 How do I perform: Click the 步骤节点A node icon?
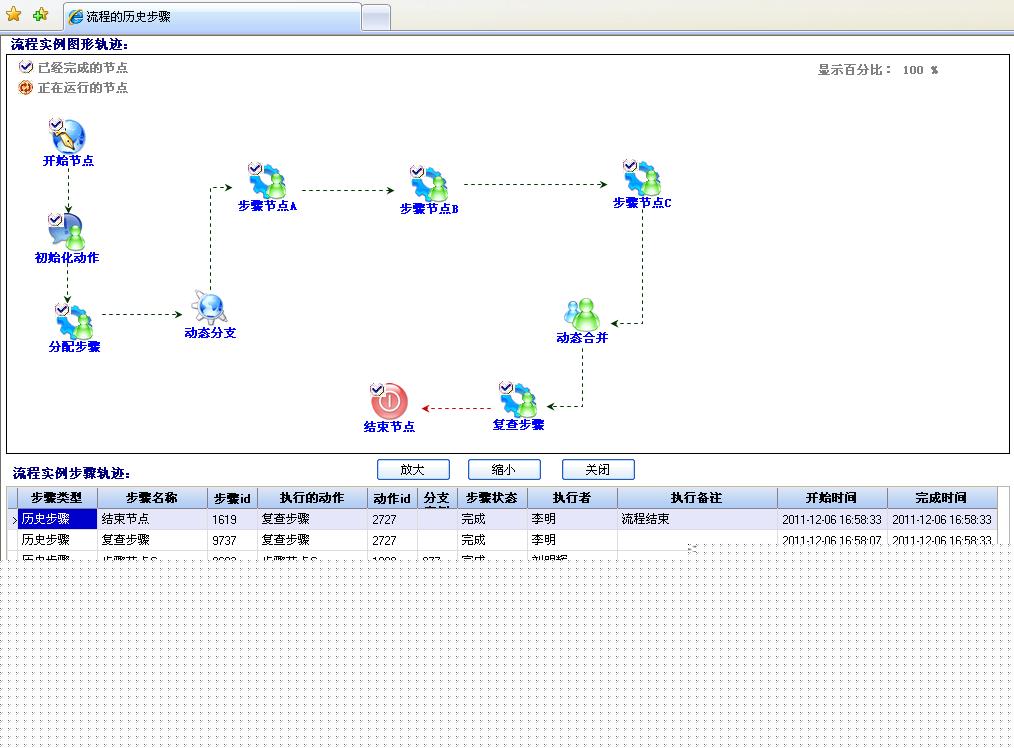267,181
